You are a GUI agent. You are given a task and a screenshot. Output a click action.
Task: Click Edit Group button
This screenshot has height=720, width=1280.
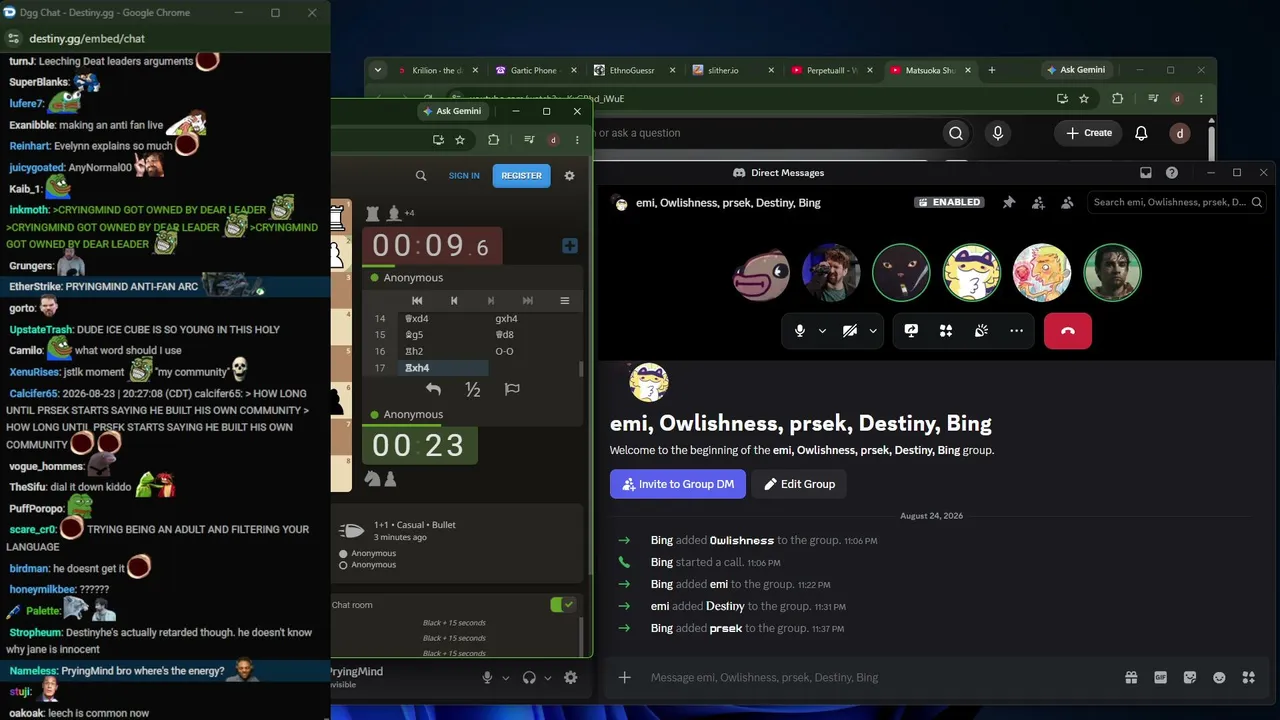(x=799, y=484)
